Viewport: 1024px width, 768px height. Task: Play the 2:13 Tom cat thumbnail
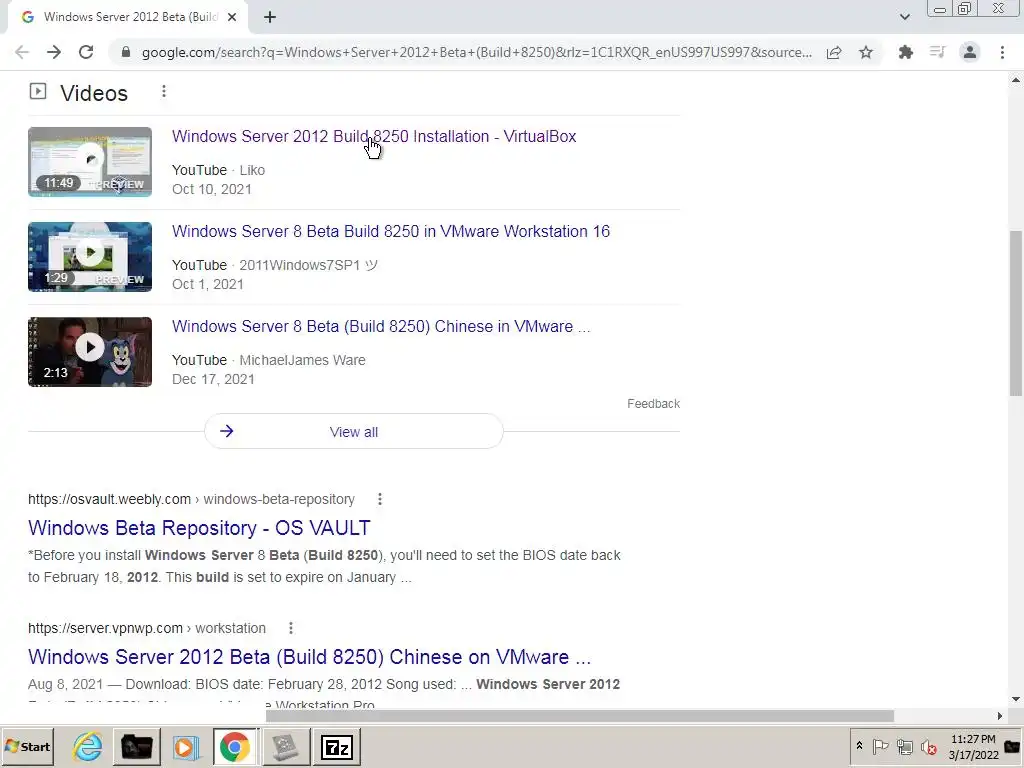click(x=90, y=352)
